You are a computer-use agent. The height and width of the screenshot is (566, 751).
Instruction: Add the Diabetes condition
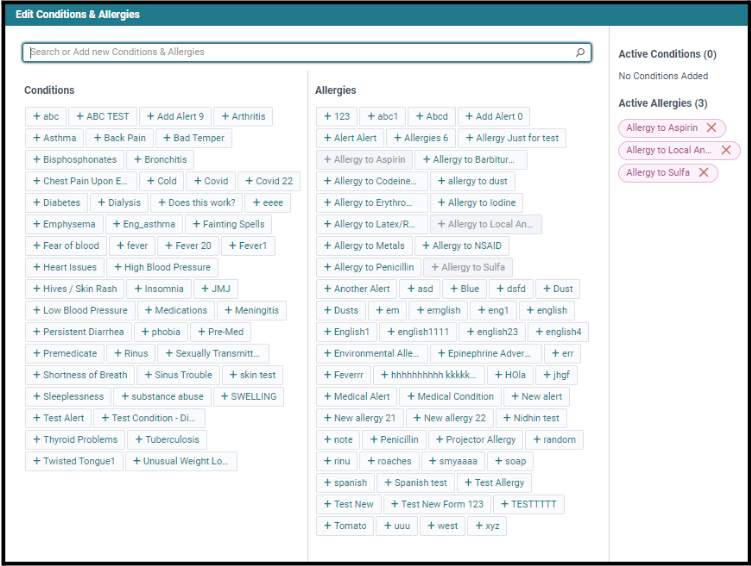pyautogui.click(x=57, y=203)
